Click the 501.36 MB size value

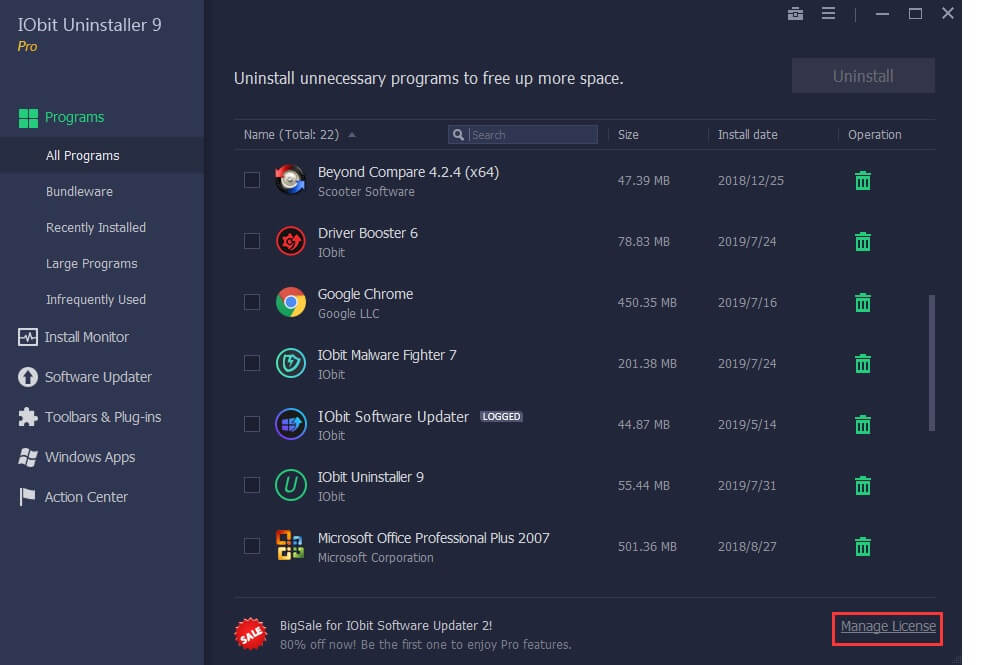coord(647,547)
